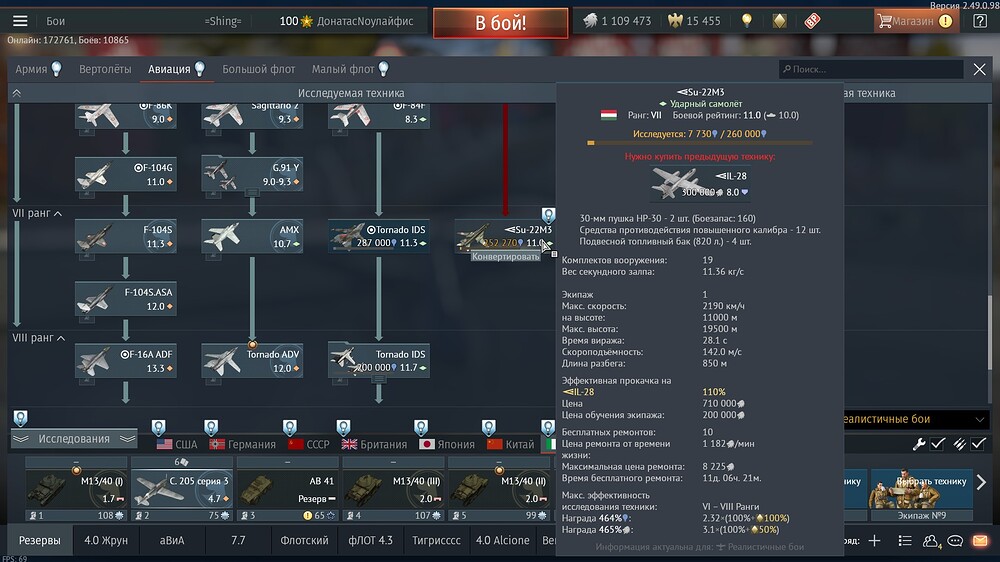
Task: Collapse the research tree with top-left arrows
Action: [17, 93]
